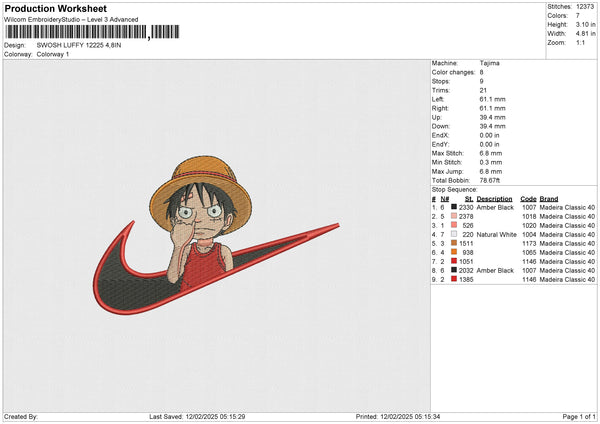
Task: Select the orange swatch with 938 stitches
Action: (454, 252)
